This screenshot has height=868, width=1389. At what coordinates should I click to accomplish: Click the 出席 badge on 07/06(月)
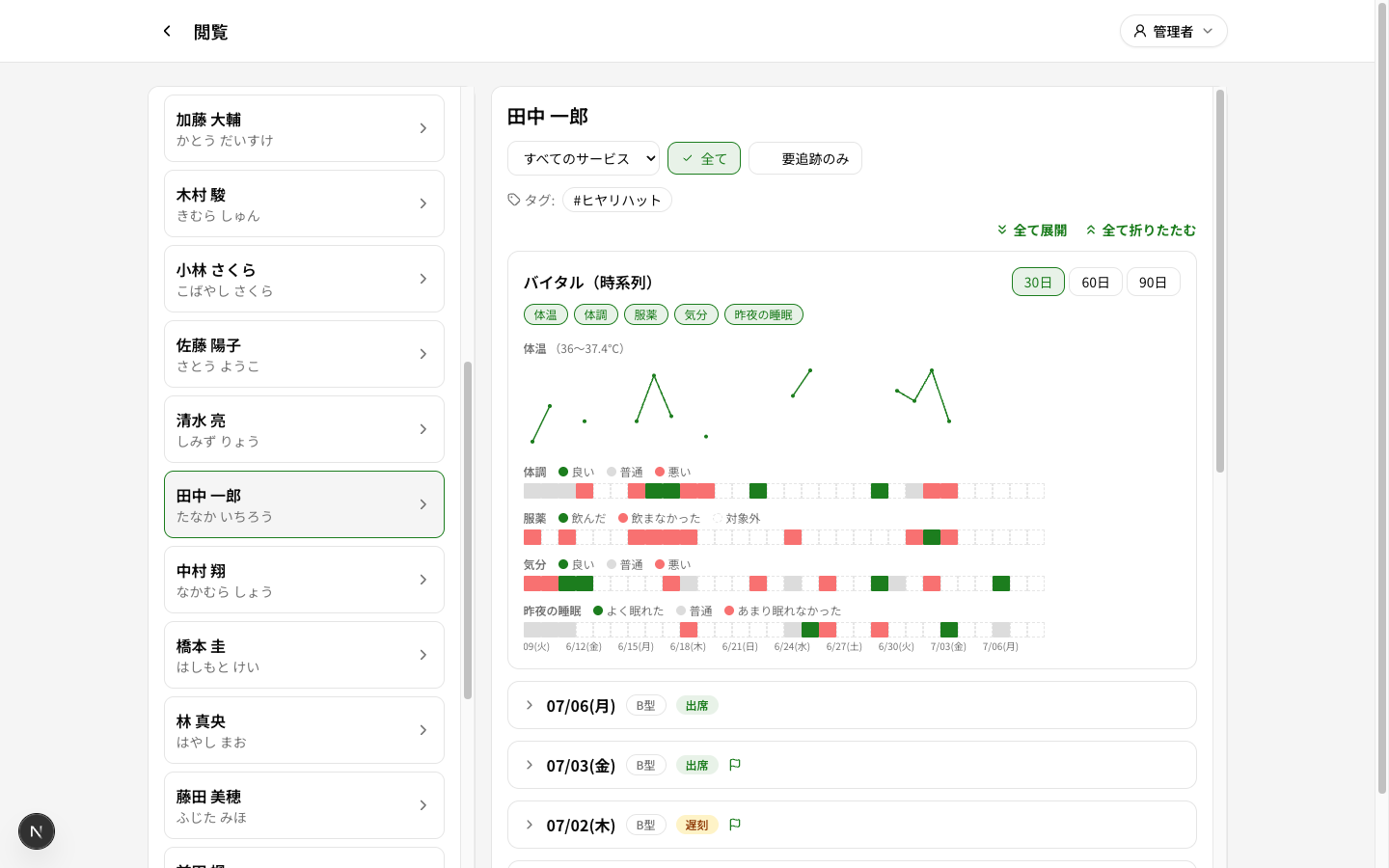(696, 705)
